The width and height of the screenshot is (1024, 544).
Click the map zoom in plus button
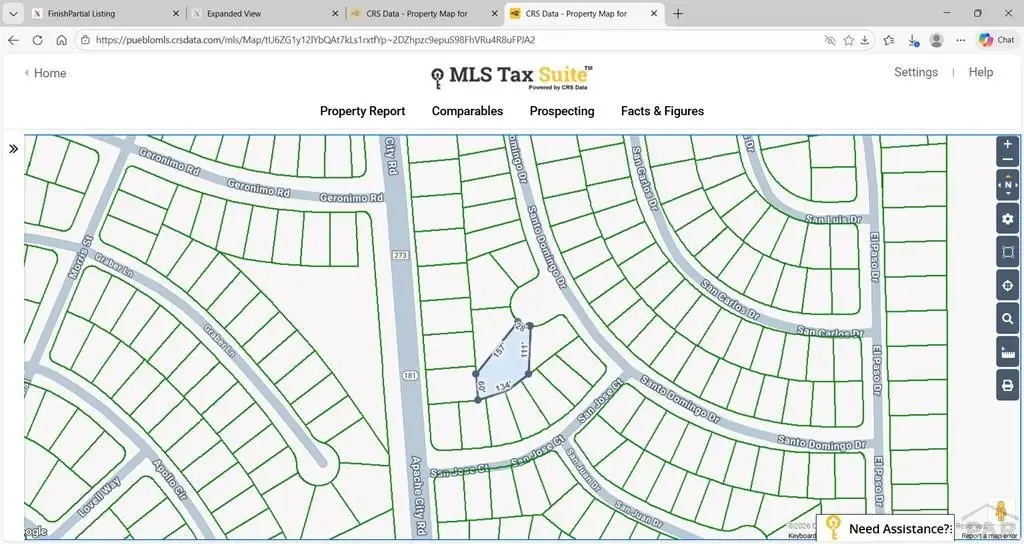(x=1007, y=144)
